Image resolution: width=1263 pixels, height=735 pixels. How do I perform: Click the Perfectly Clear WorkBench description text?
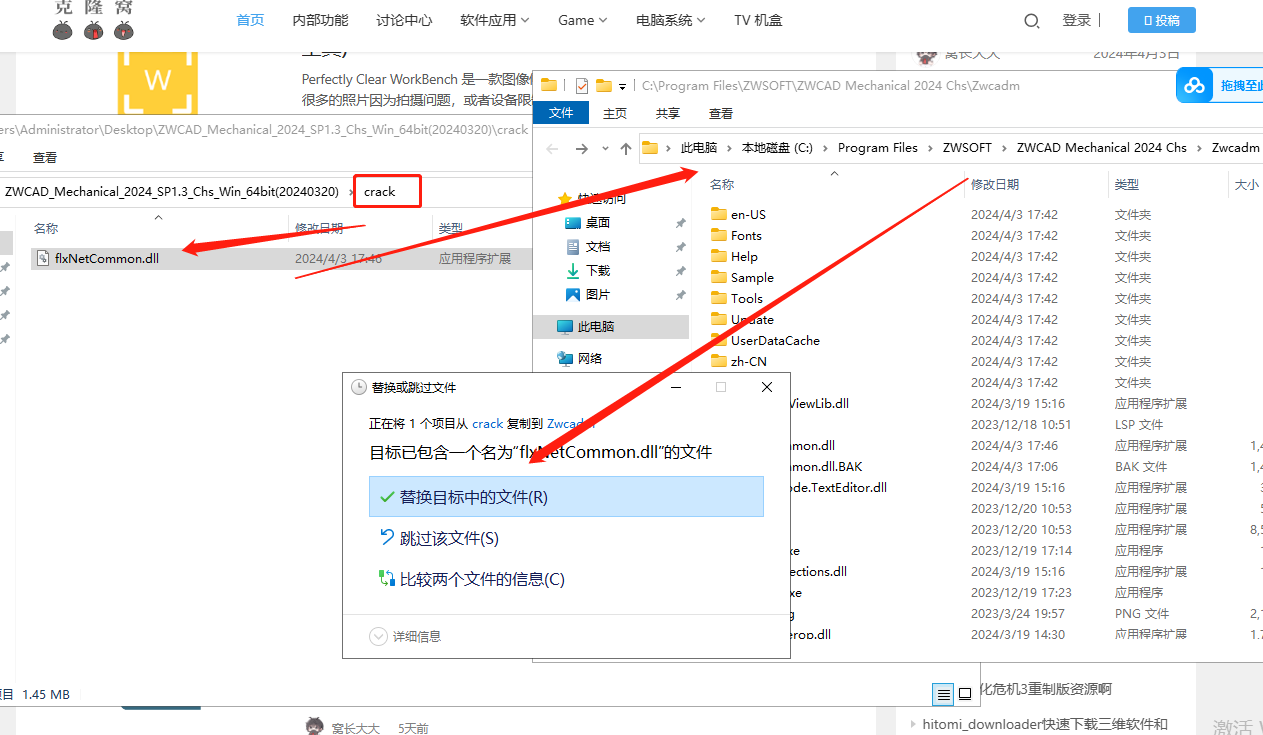click(417, 89)
